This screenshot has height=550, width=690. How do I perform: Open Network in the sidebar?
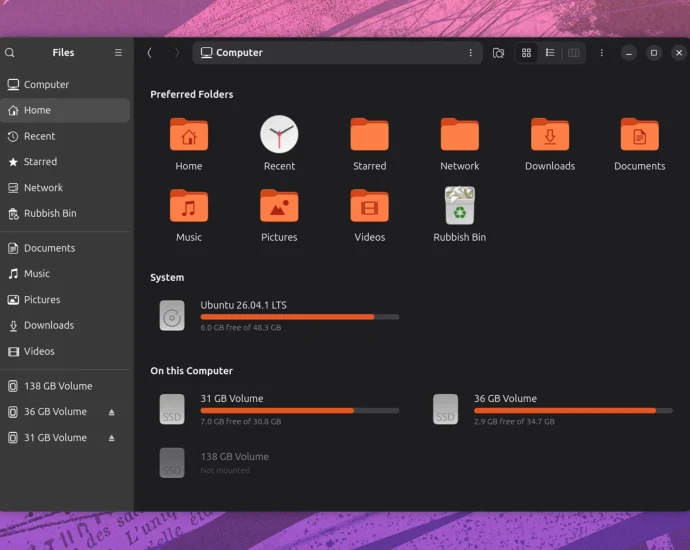pos(65,187)
